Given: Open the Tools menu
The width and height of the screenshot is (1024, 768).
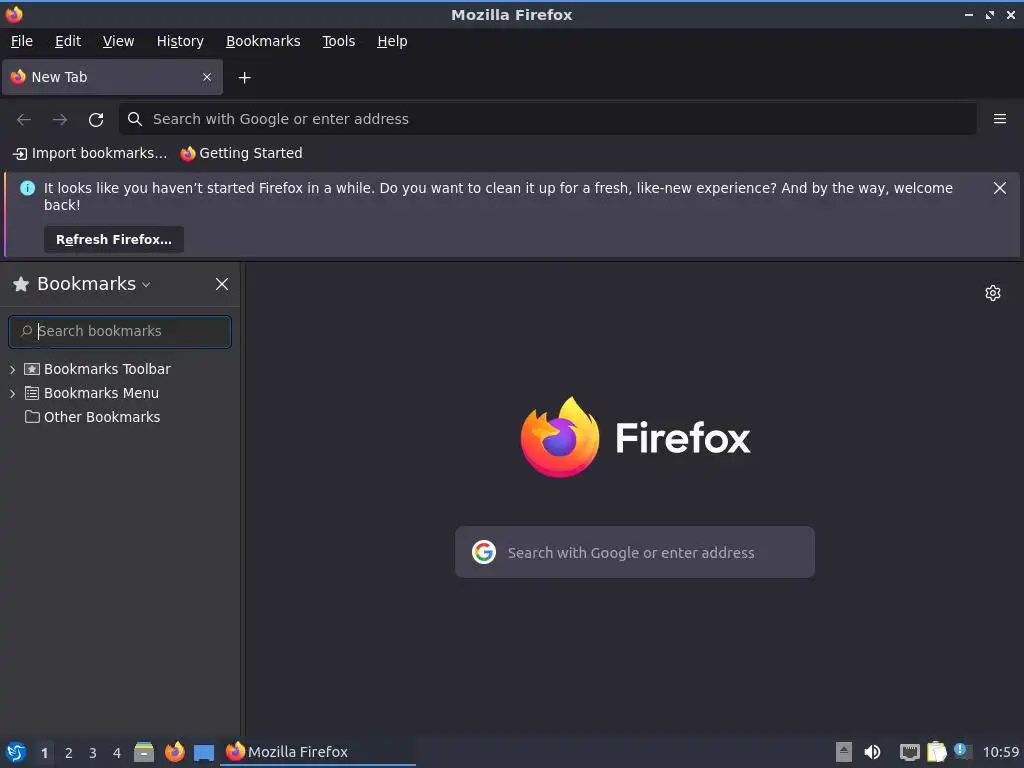Looking at the screenshot, I should pyautogui.click(x=338, y=41).
